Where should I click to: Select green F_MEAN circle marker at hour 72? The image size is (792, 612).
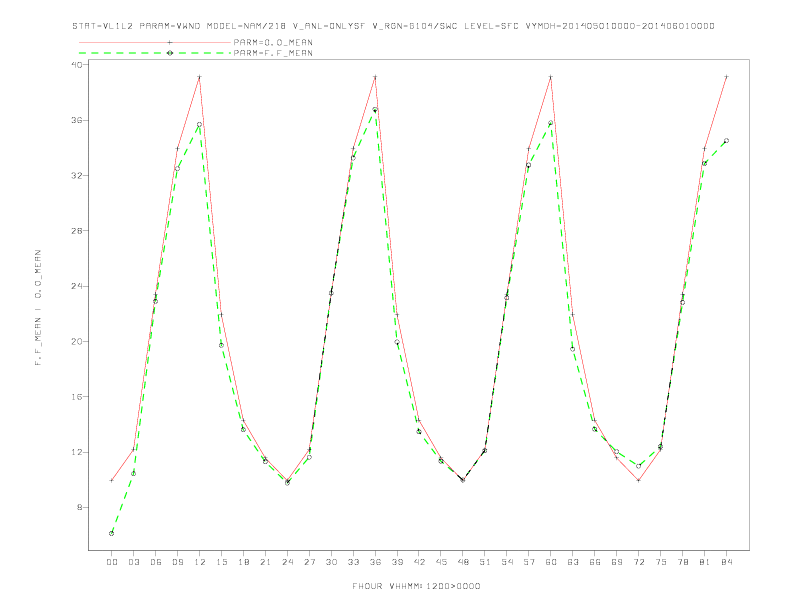(x=639, y=466)
